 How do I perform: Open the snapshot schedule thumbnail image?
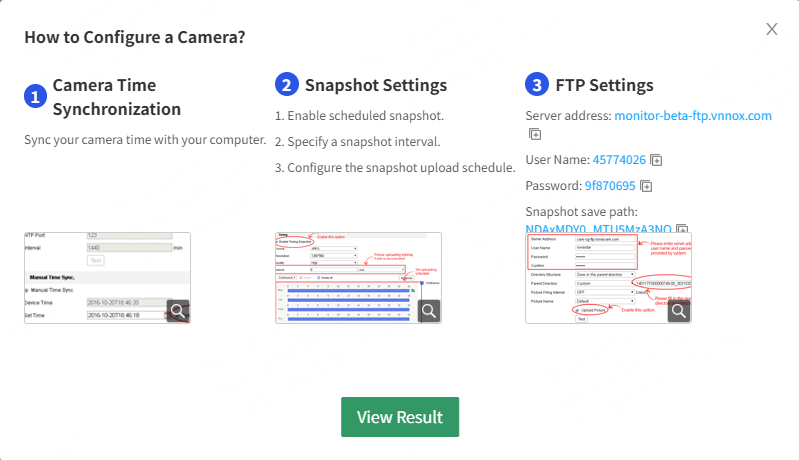(358, 278)
